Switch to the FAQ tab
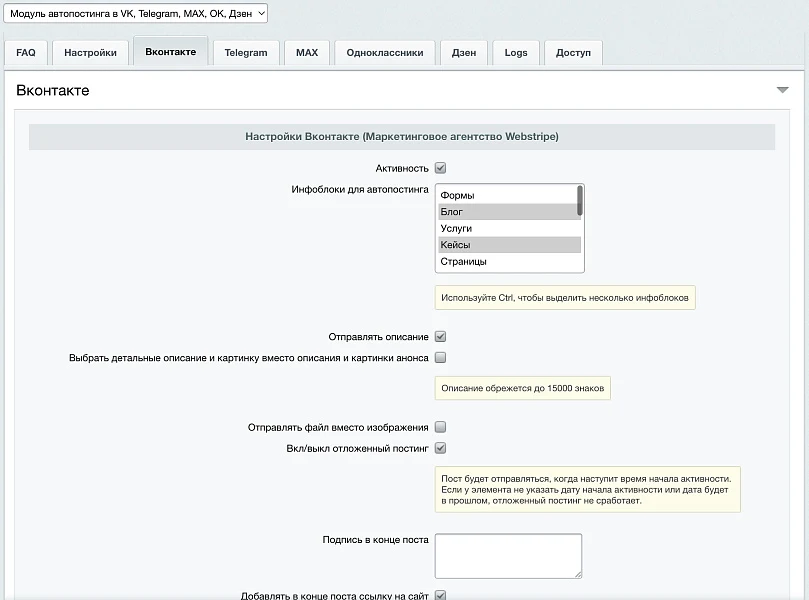 coord(26,53)
